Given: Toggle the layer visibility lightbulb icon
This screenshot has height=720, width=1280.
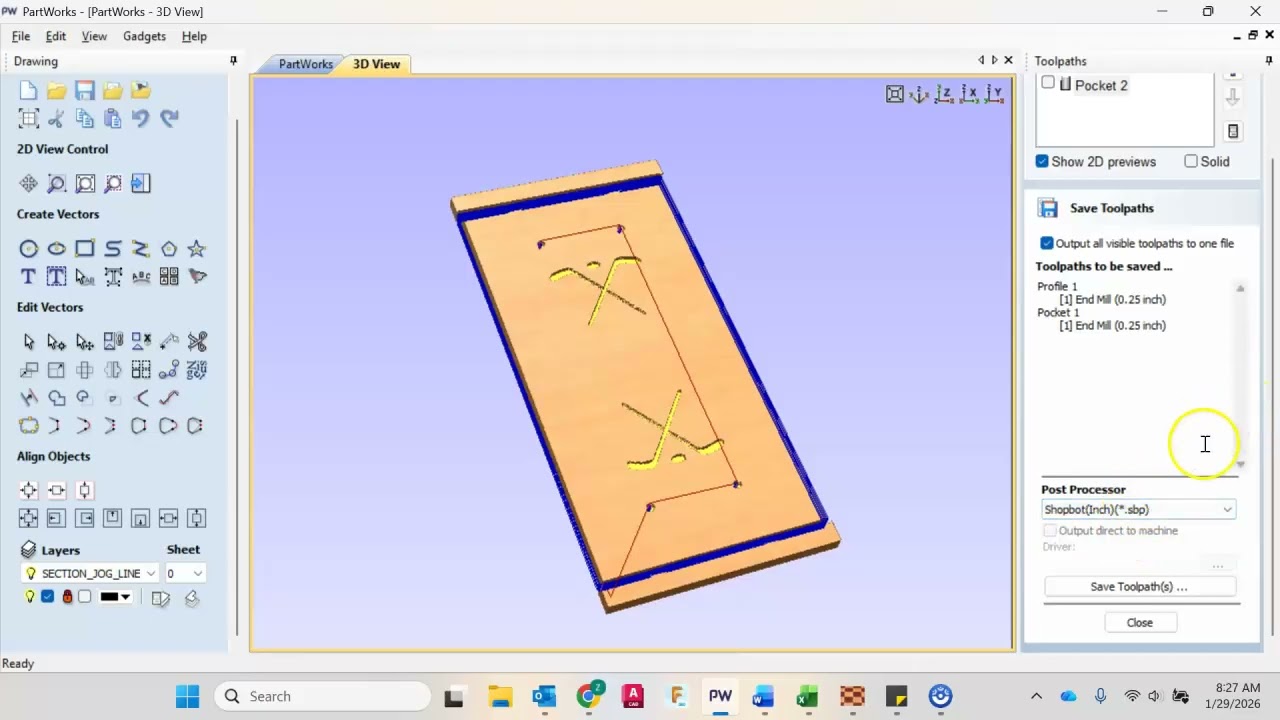Looking at the screenshot, I should click(x=30, y=597).
